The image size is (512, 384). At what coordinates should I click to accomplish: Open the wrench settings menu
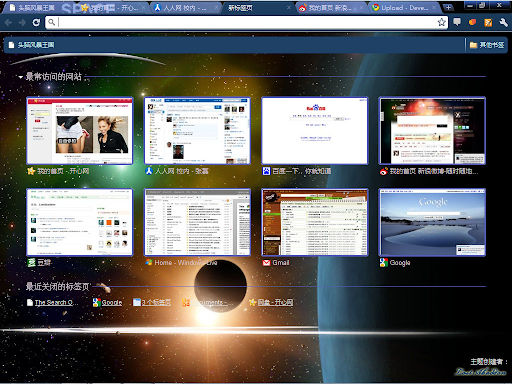pyautogui.click(x=503, y=22)
